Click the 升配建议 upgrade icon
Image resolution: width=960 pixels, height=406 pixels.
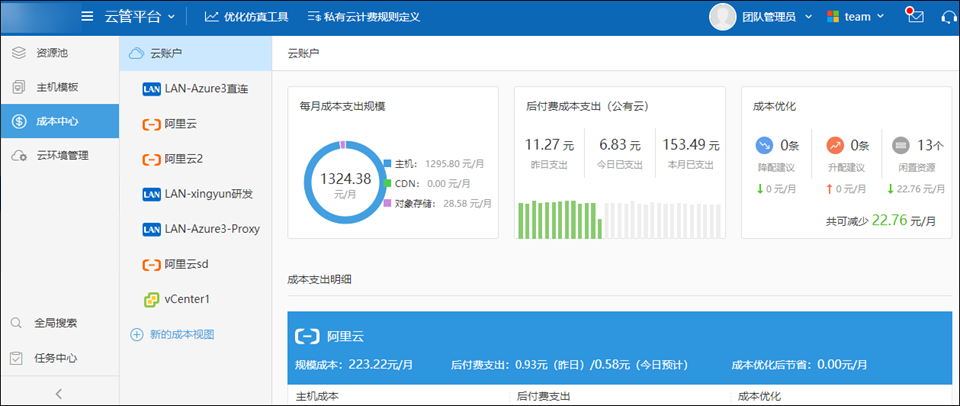click(x=835, y=145)
